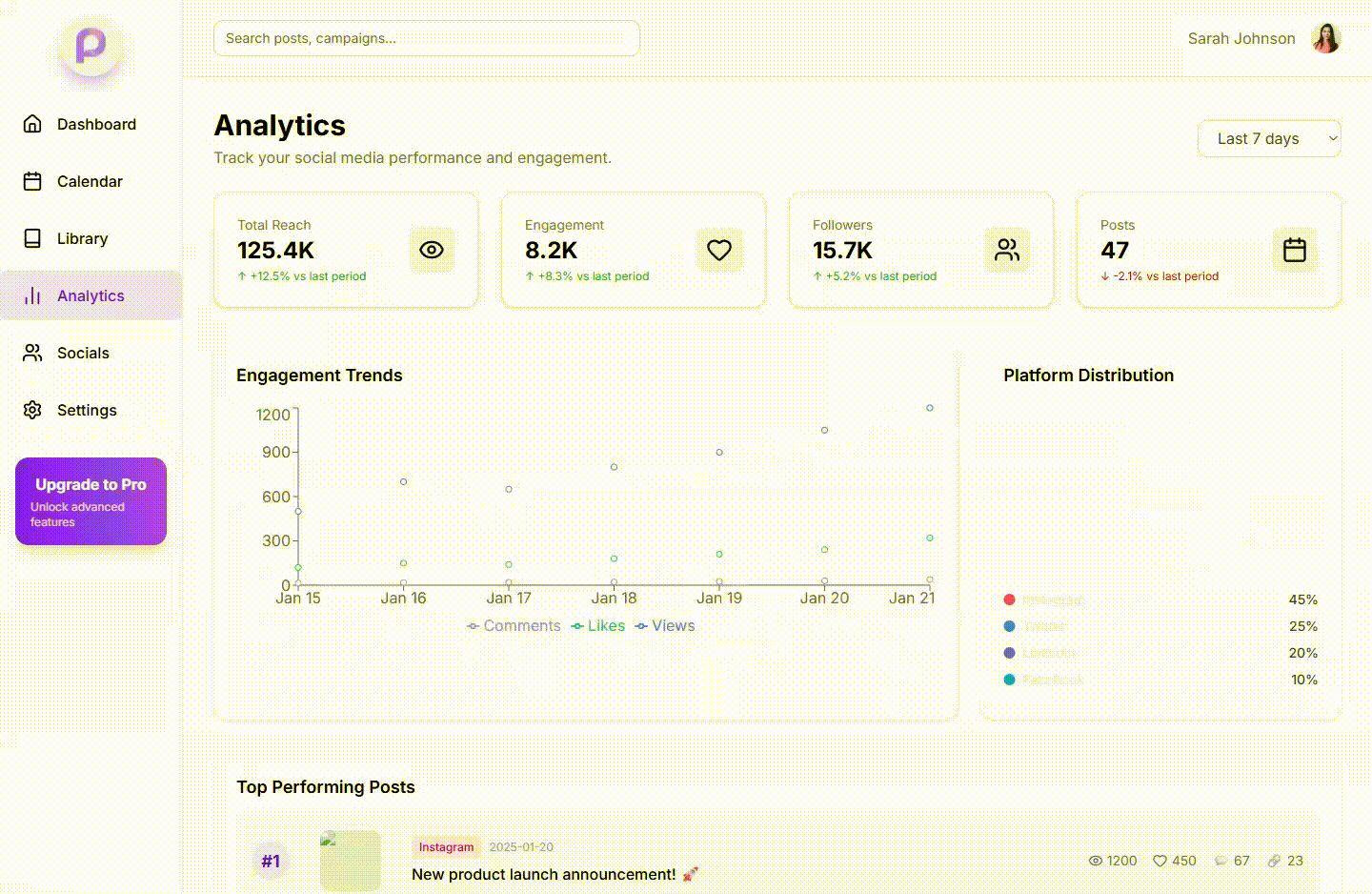Click the search posts input field

click(x=426, y=38)
